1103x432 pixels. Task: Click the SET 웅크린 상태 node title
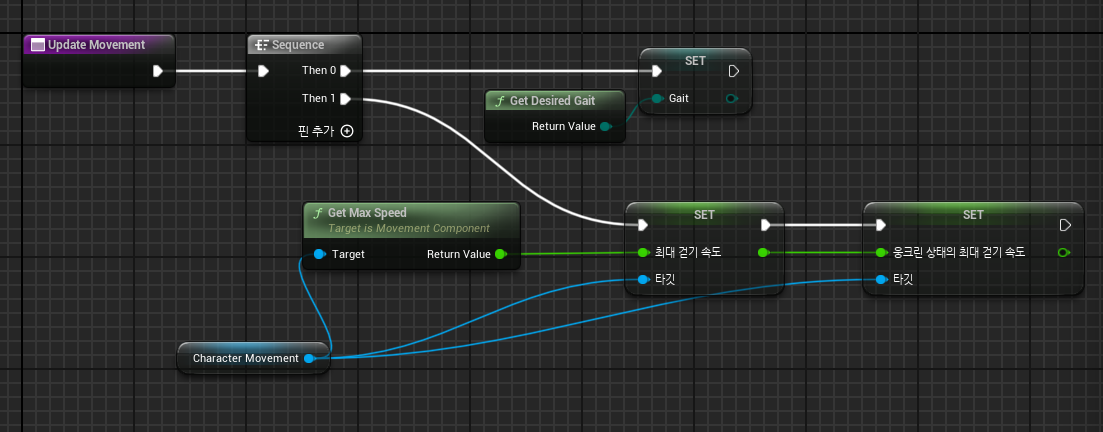tap(974, 215)
